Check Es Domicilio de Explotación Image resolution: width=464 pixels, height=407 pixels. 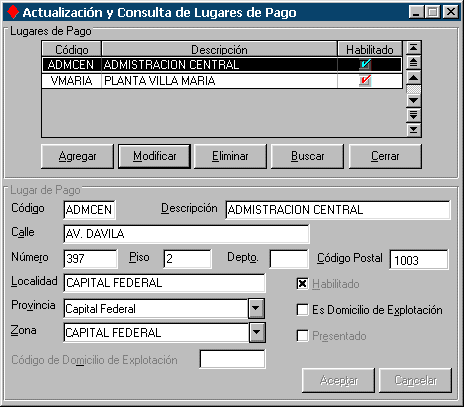(x=302, y=310)
